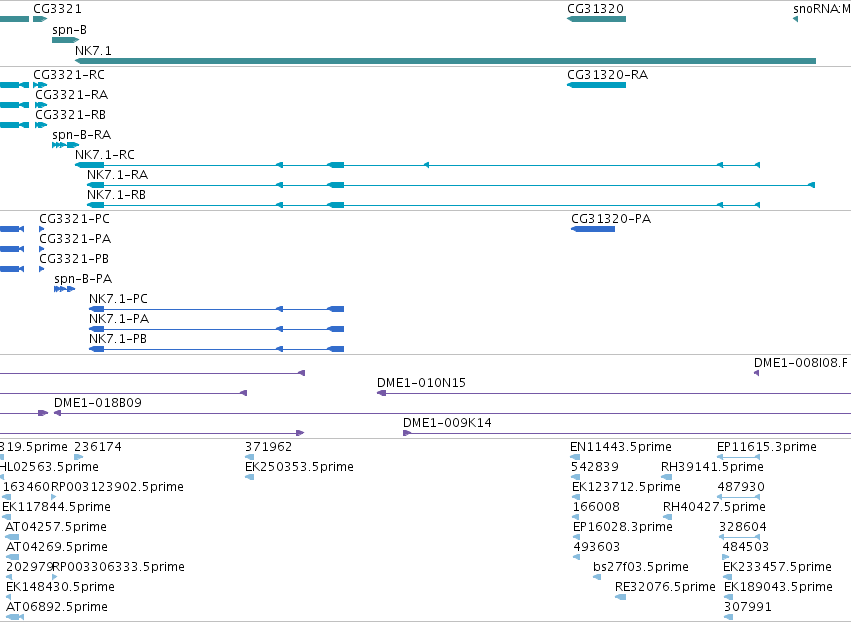Click the DME1-009K14 clone label
Image resolution: width=851 pixels, height=622 pixels.
point(447,422)
